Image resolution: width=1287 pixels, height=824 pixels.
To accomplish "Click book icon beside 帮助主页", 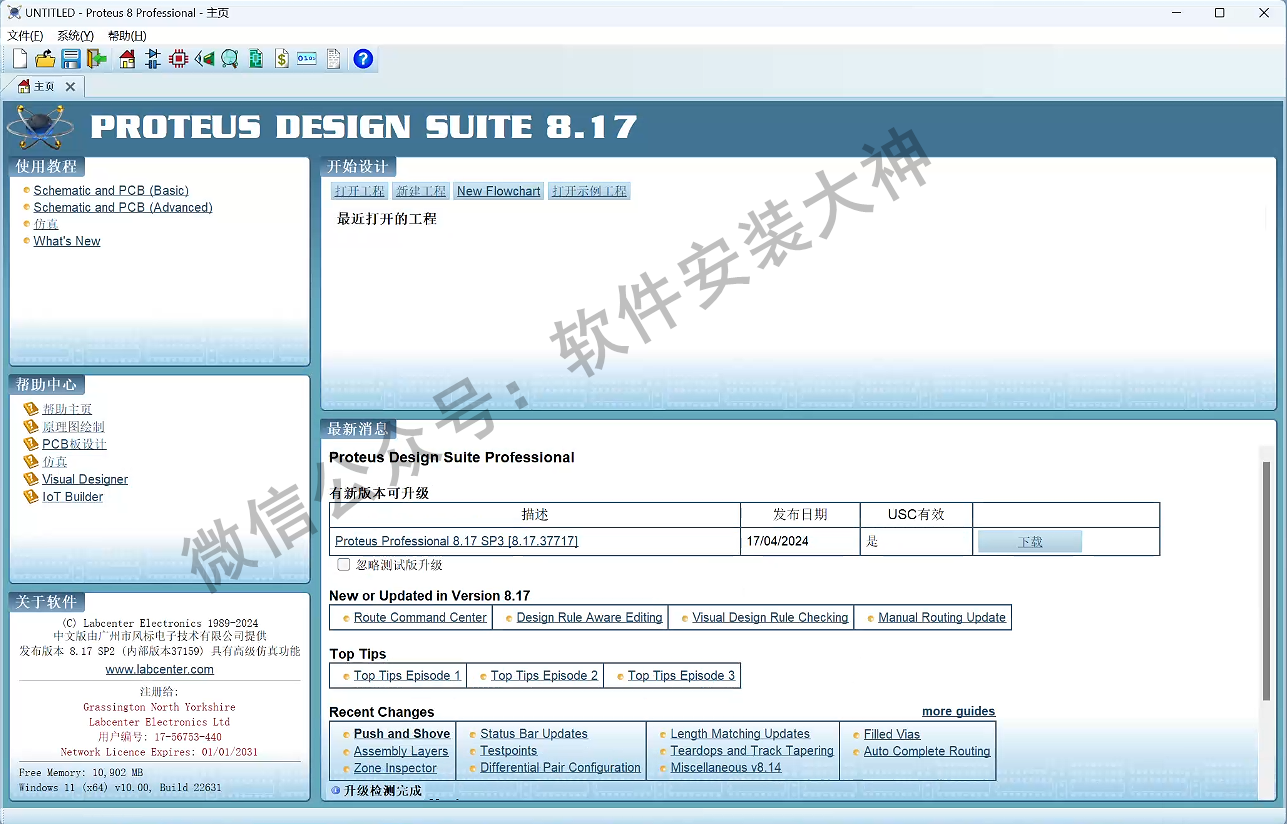I will click(31, 409).
